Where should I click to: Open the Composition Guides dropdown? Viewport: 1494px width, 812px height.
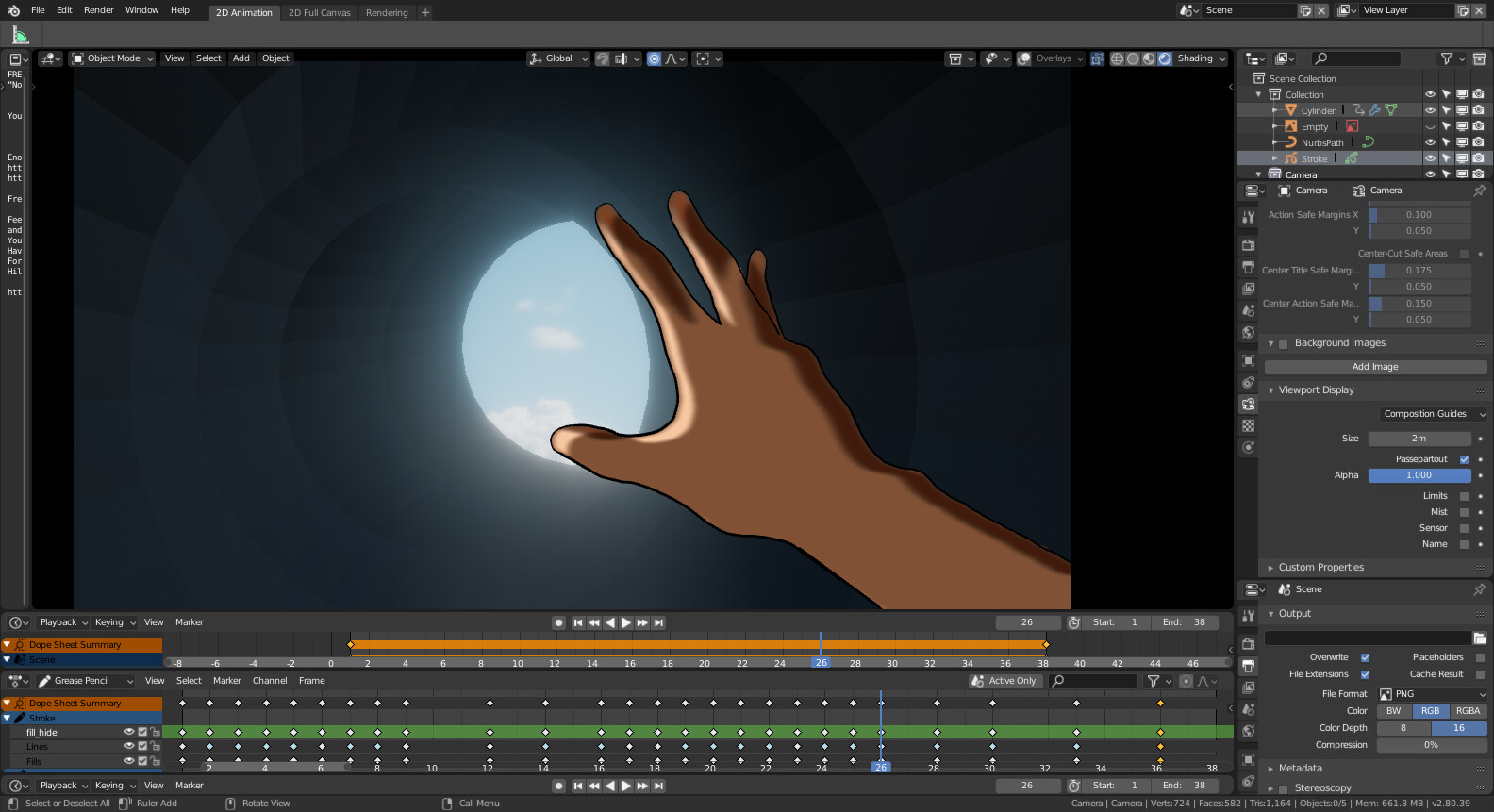point(1432,414)
